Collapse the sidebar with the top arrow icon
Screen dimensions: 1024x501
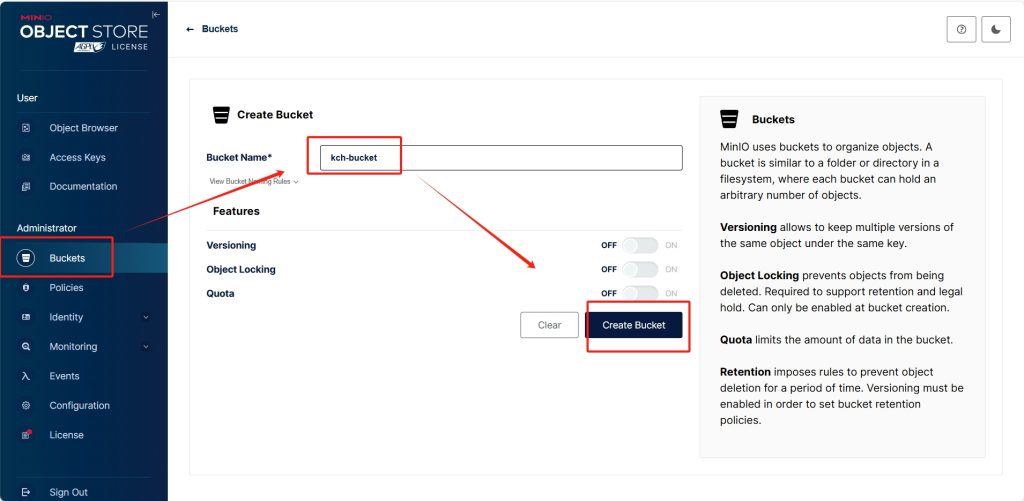pyautogui.click(x=155, y=14)
